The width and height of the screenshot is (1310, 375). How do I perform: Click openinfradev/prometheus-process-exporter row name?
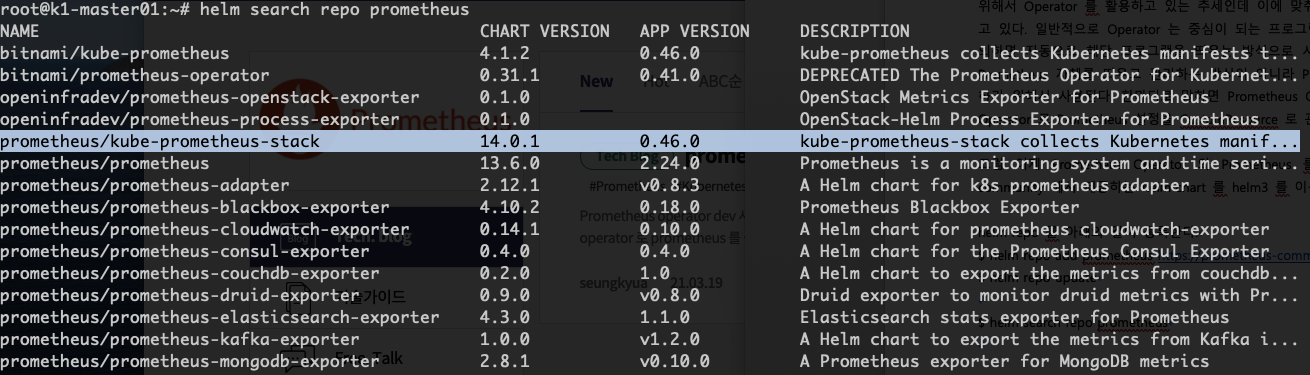coord(200,119)
